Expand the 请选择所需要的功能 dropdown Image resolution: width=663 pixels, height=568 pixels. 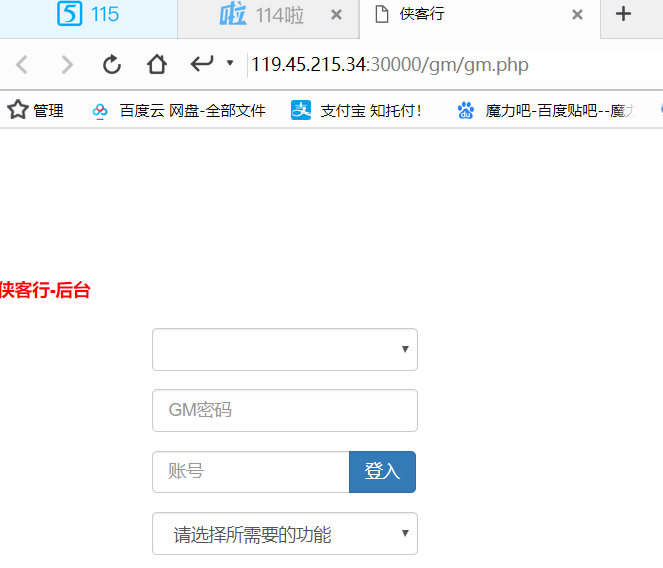coord(284,534)
